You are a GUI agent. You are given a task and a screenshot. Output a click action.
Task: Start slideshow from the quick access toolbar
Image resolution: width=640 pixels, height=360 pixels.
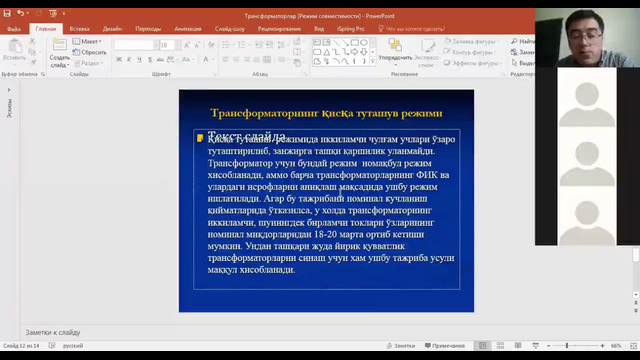53,13
